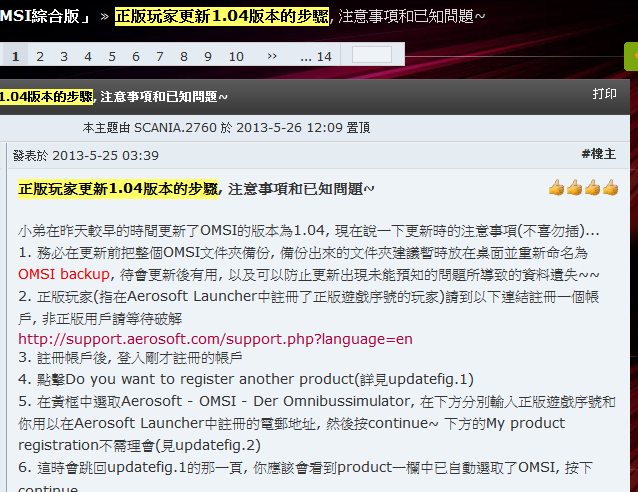Click the page number input box
This screenshot has height=492, width=638.
click(x=372, y=55)
